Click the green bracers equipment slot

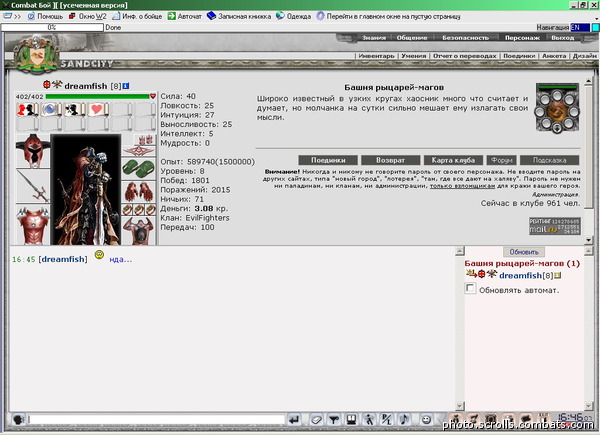(139, 169)
